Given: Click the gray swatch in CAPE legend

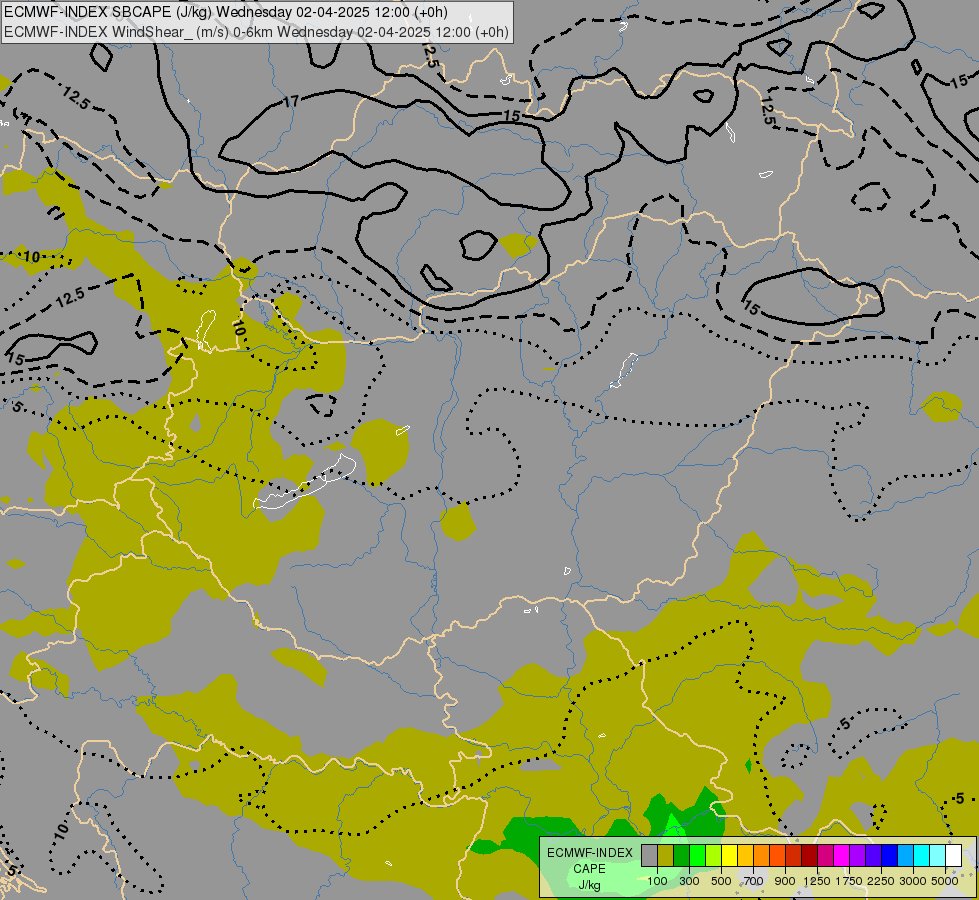Looking at the screenshot, I should (x=649, y=856).
